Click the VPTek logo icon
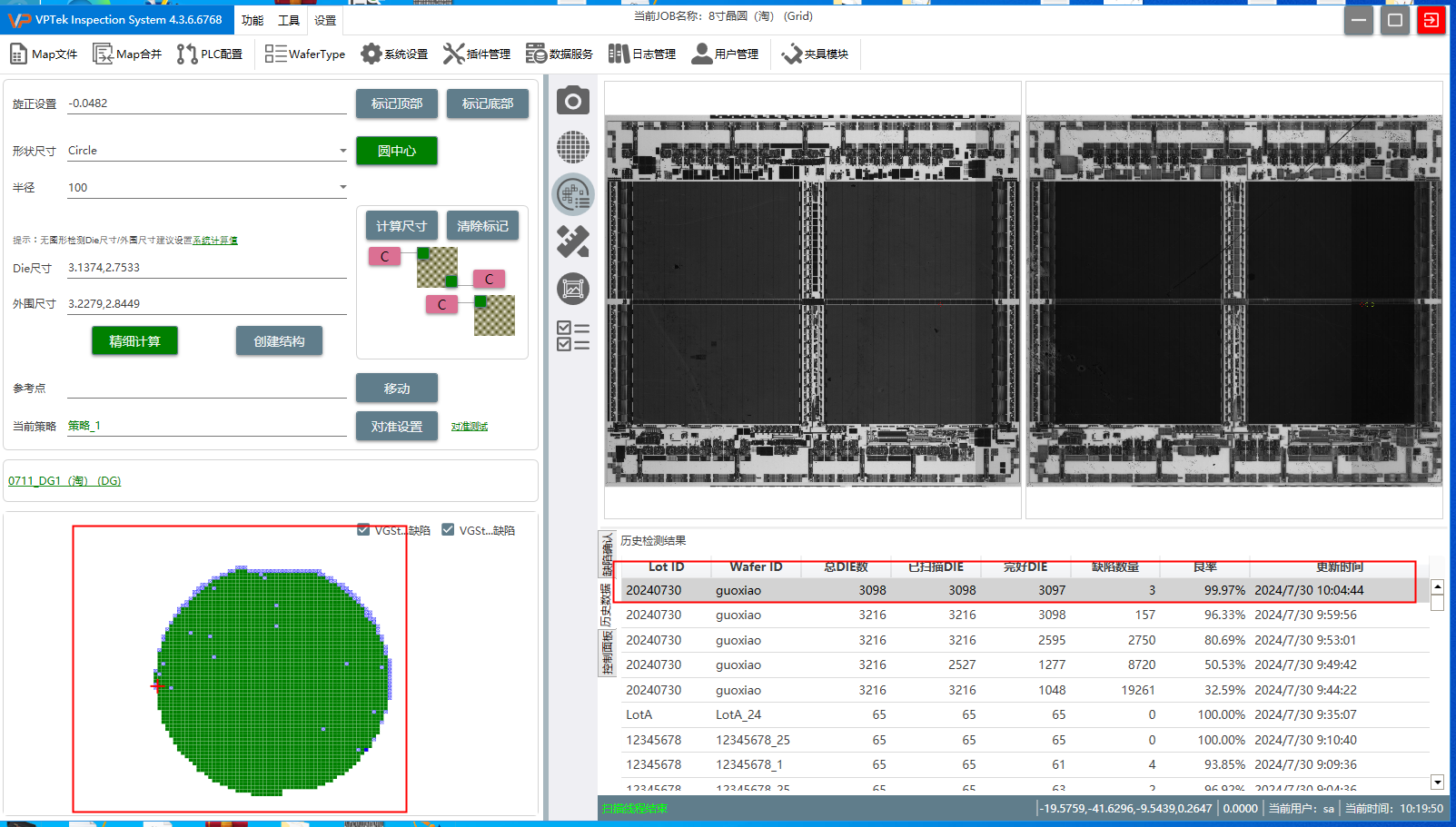 19,20
